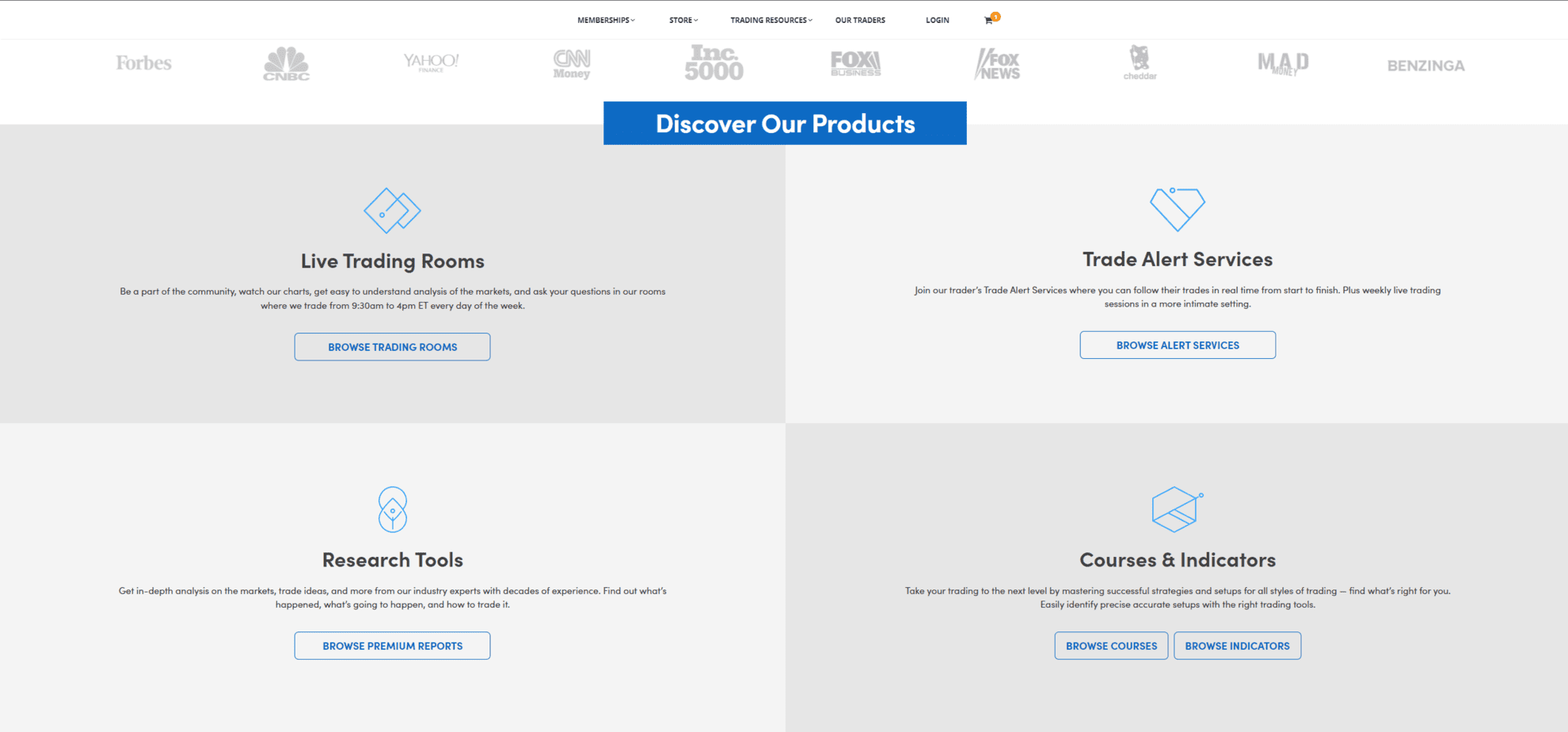Go to the Login page
Viewport: 1568px width, 732px height.
tap(938, 21)
